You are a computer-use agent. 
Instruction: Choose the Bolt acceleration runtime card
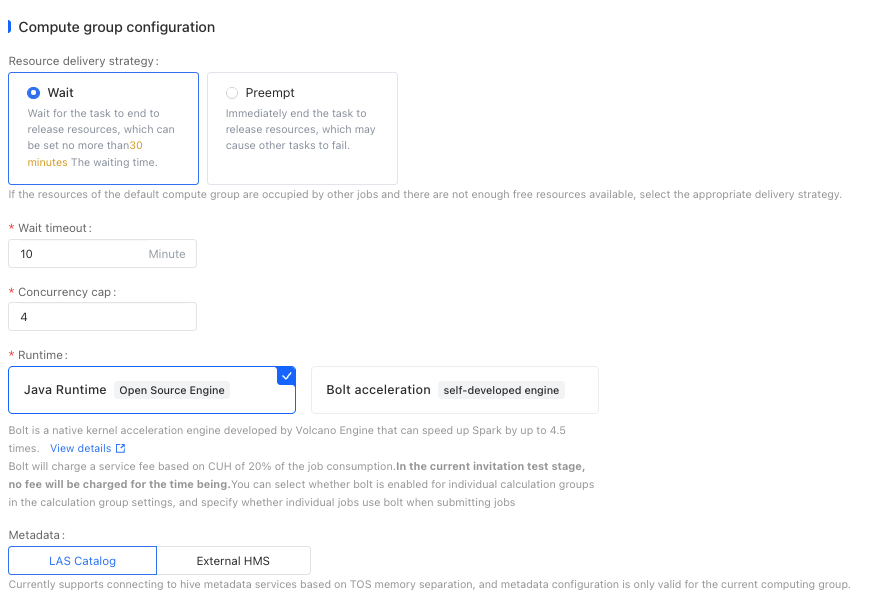pyautogui.click(x=378, y=390)
